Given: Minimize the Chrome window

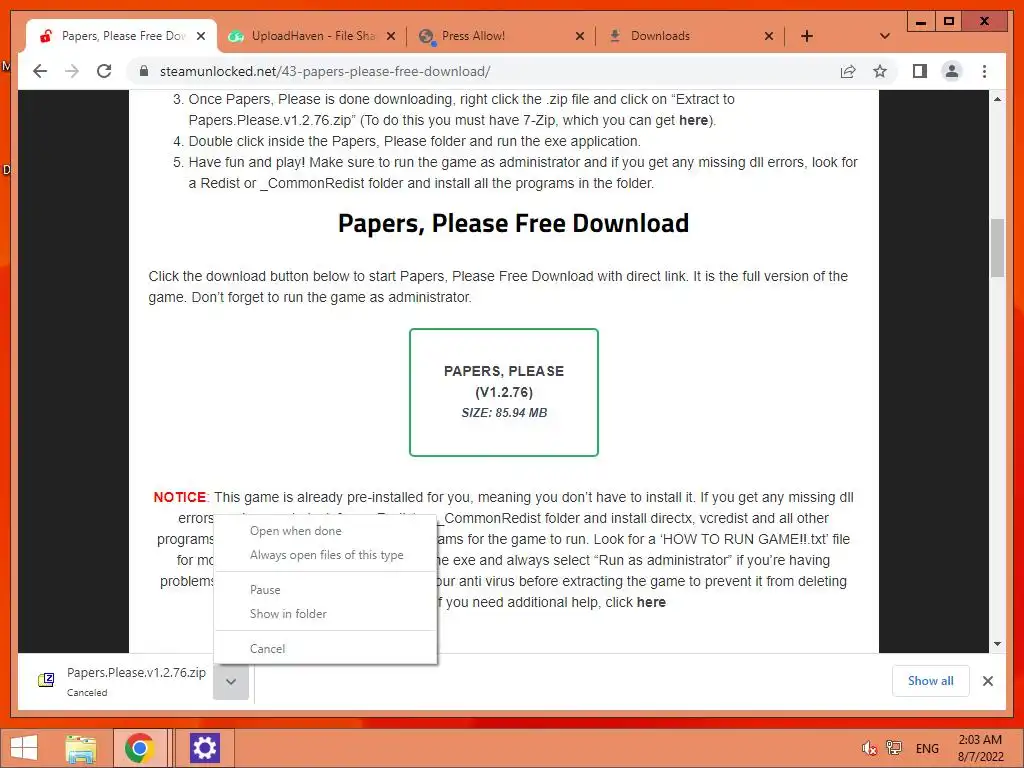Looking at the screenshot, I should pos(921,22).
